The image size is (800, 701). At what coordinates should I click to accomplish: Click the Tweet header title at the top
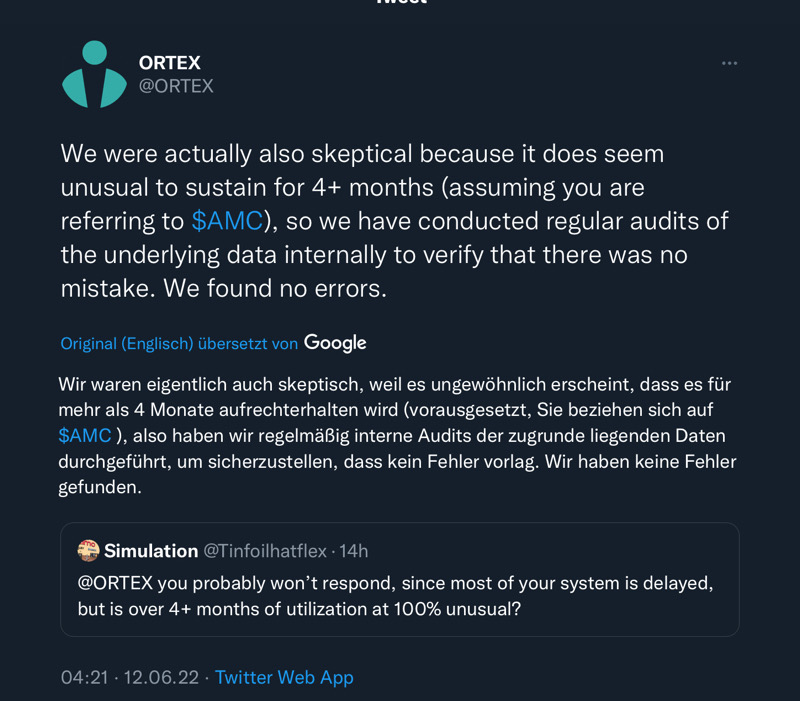pyautogui.click(x=400, y=3)
